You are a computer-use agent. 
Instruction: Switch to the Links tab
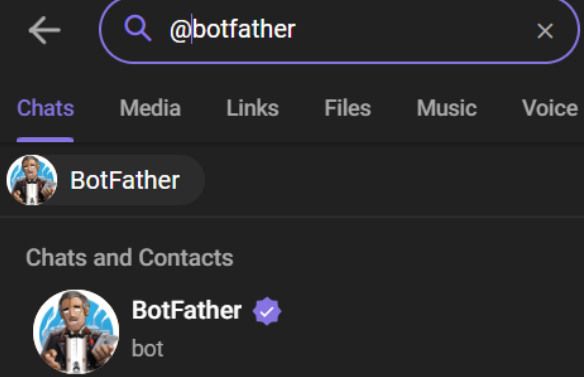253,108
